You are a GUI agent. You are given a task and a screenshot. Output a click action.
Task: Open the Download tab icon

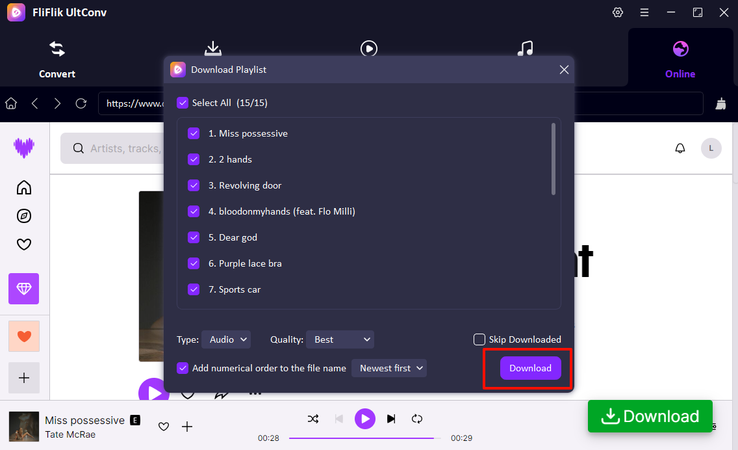pos(213,48)
